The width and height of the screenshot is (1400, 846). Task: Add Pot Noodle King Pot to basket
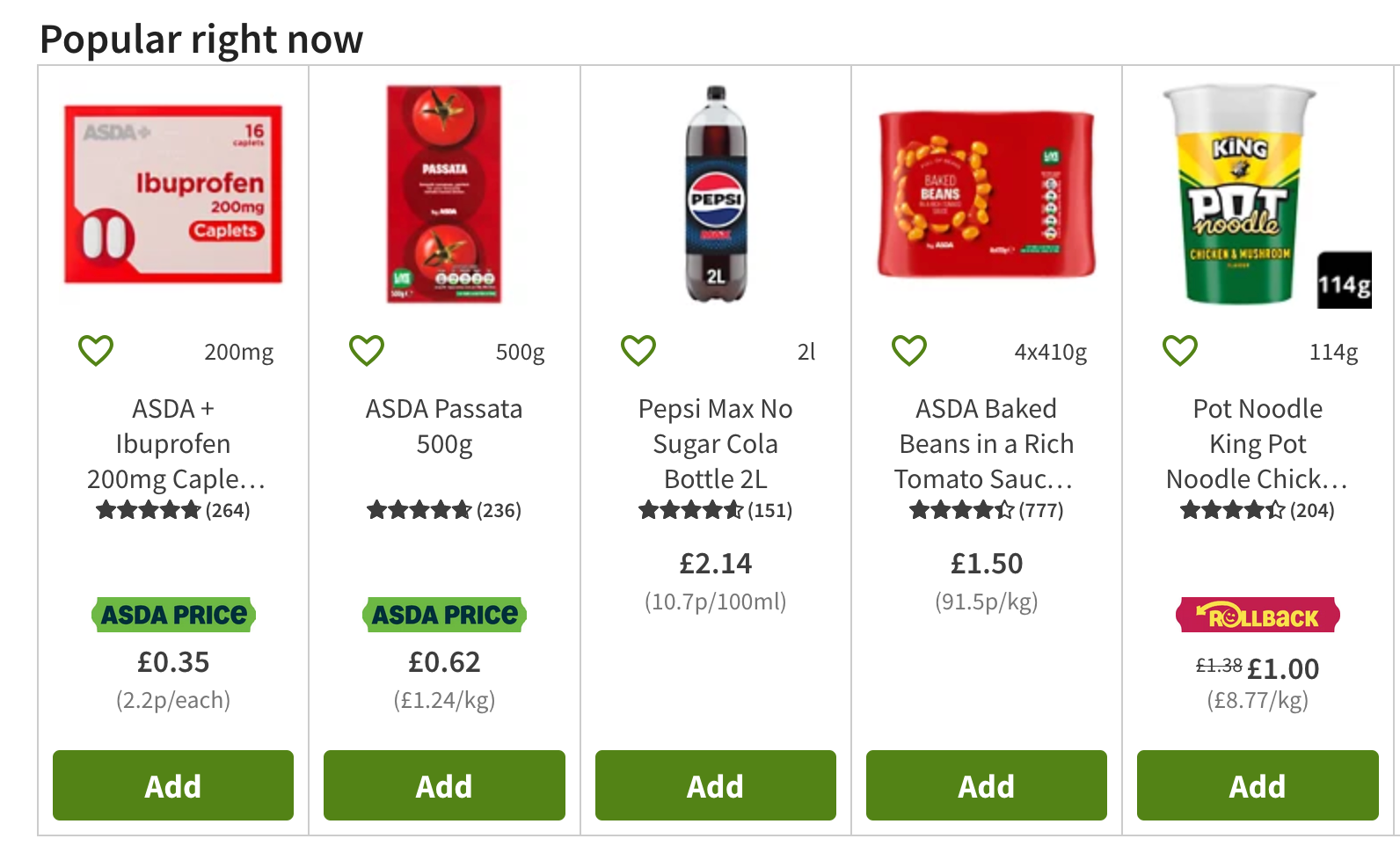point(1257,785)
